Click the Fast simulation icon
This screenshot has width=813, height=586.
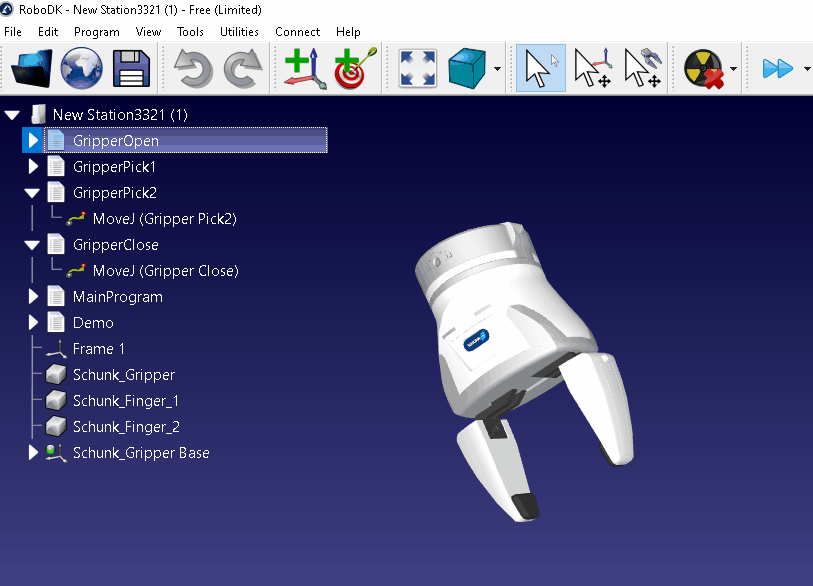pyautogui.click(x=778, y=68)
